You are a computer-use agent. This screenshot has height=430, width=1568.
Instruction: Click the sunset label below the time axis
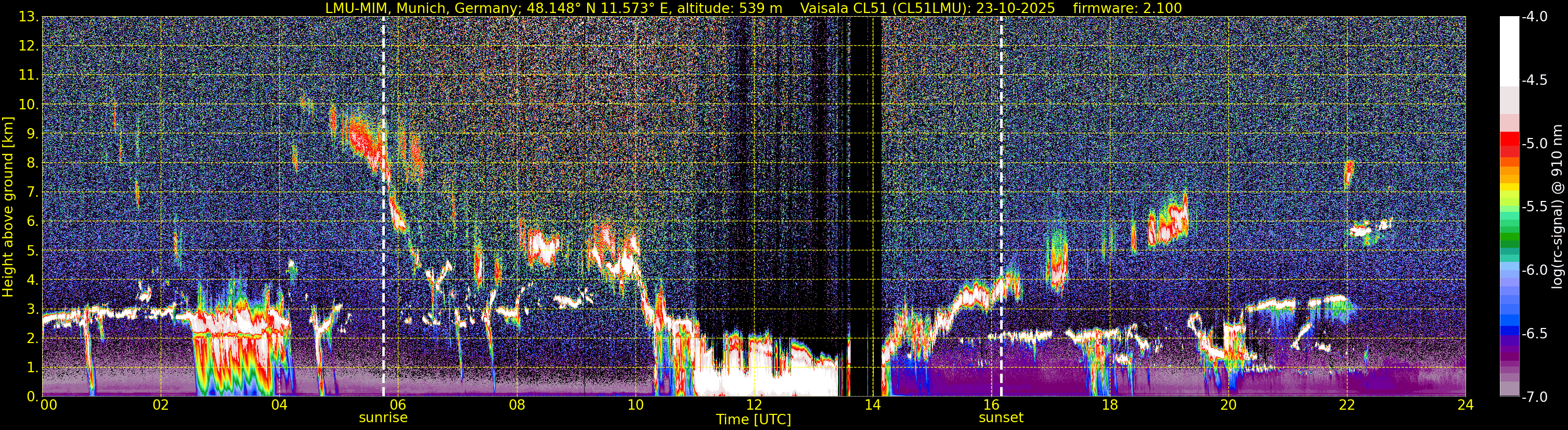(x=1001, y=418)
